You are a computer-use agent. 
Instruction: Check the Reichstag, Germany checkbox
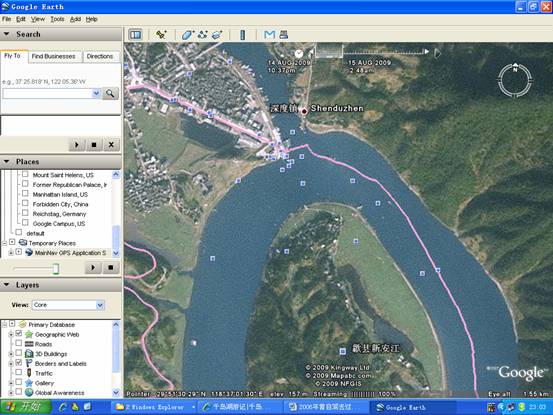pyautogui.click(x=25, y=213)
